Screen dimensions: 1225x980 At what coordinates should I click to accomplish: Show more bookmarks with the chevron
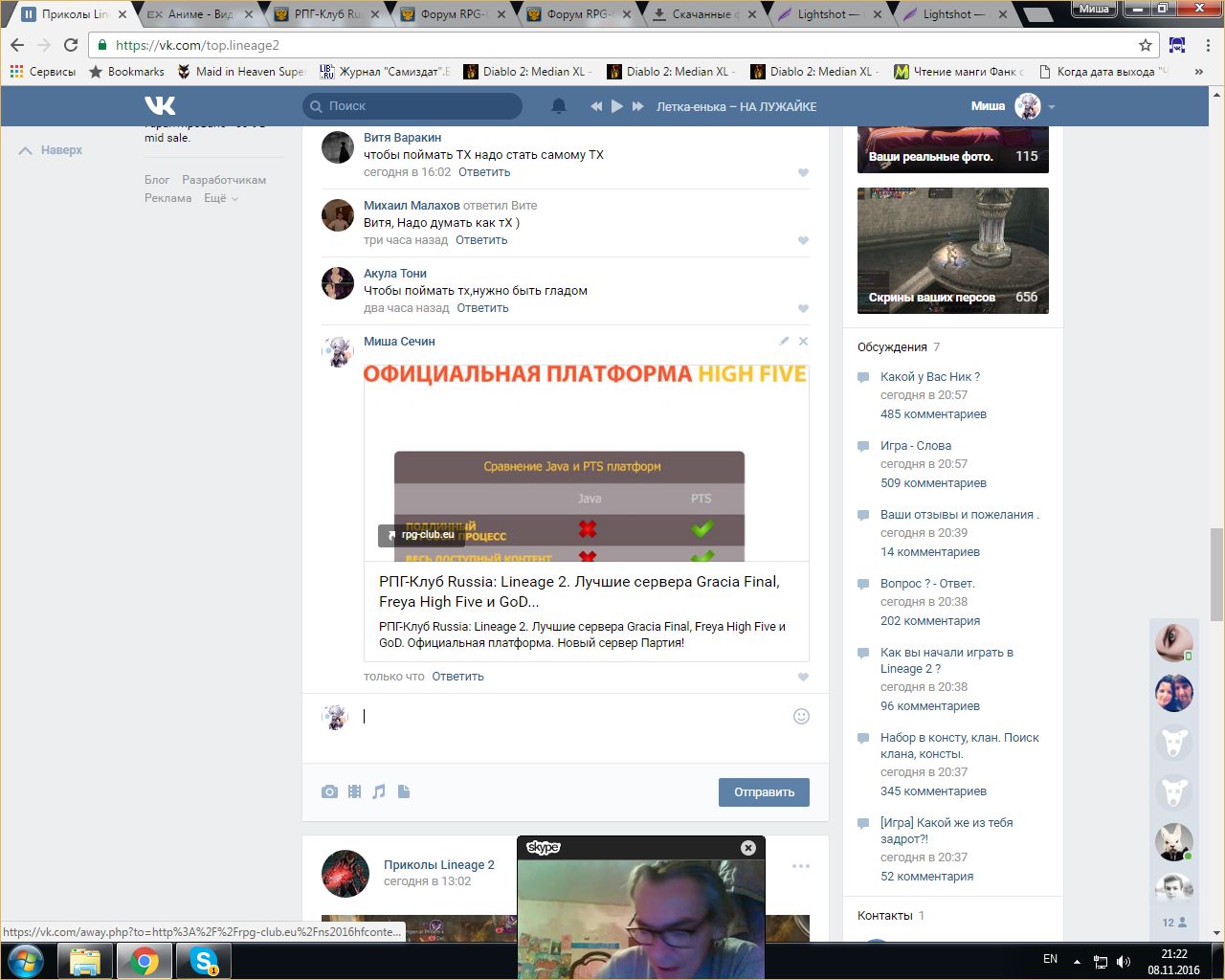click(1199, 72)
